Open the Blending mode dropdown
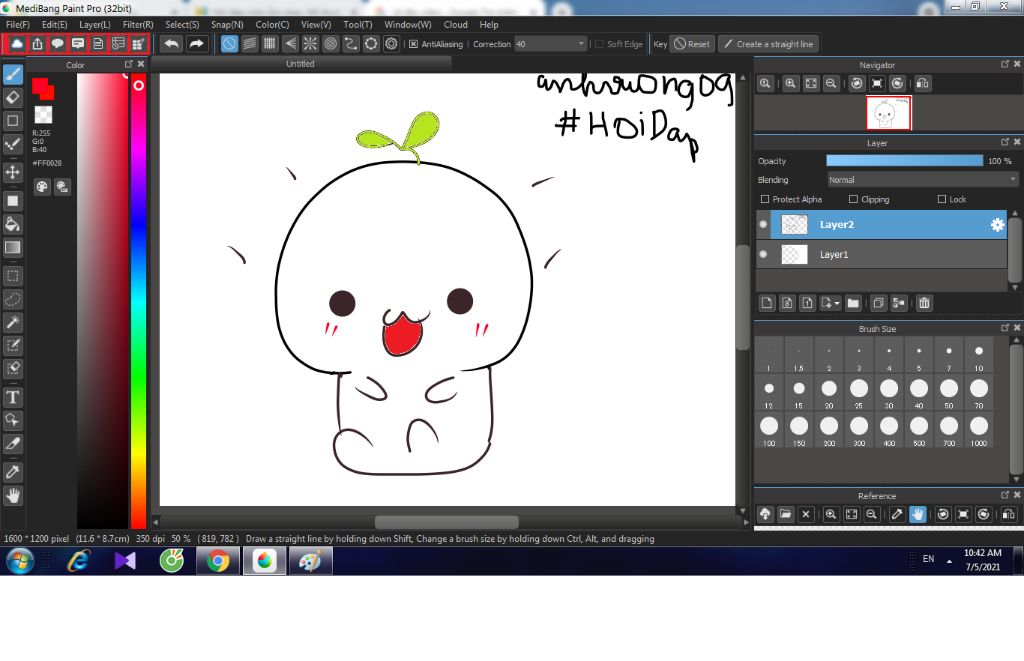Image resolution: width=1024 pixels, height=661 pixels. click(x=923, y=180)
